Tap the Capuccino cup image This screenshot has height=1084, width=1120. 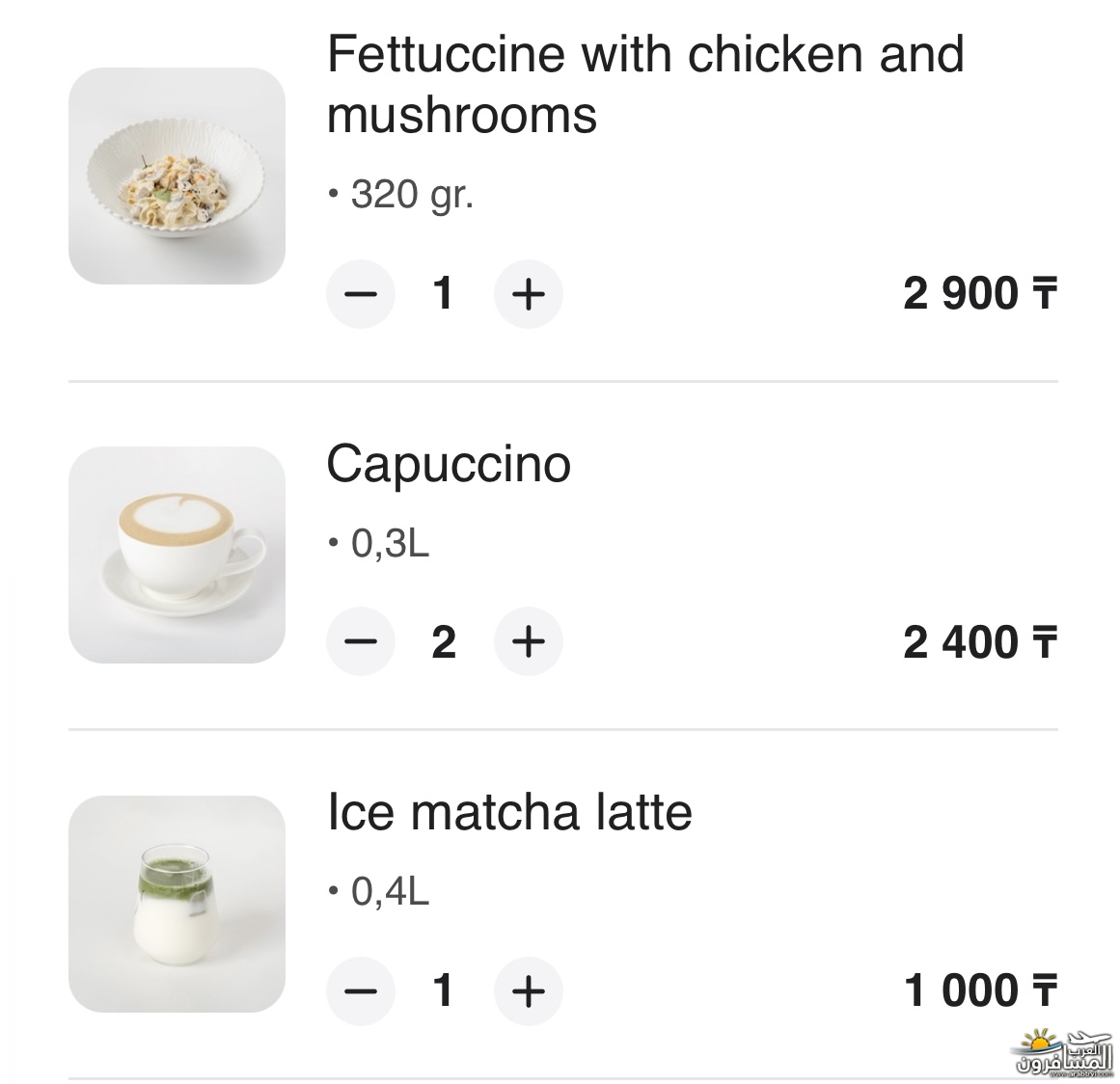177,555
